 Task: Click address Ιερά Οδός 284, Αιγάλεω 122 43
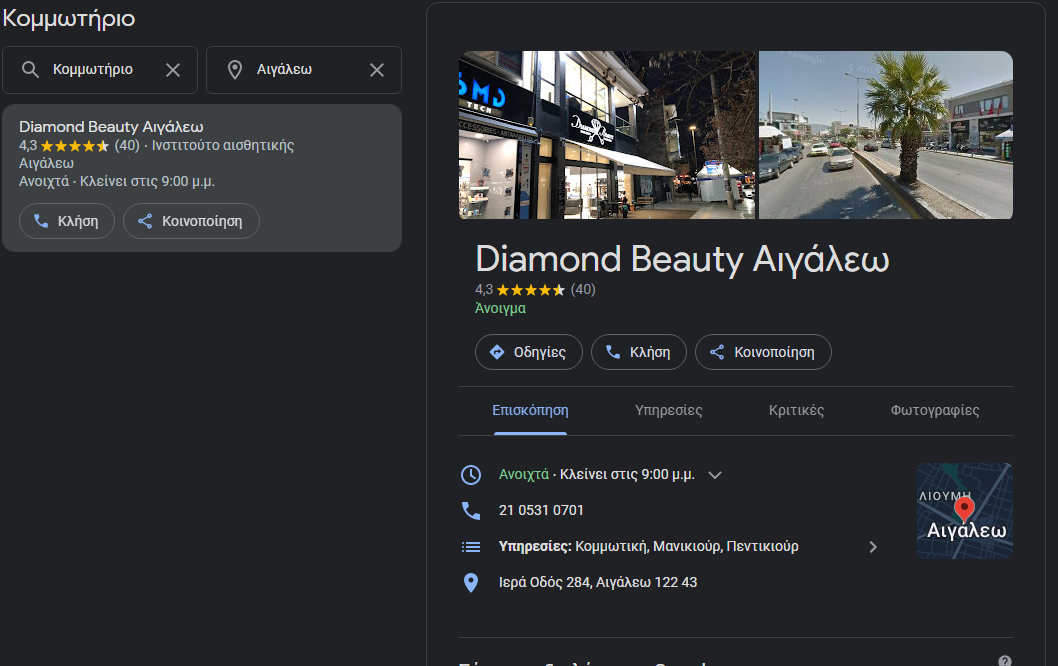pyautogui.click(x=598, y=582)
